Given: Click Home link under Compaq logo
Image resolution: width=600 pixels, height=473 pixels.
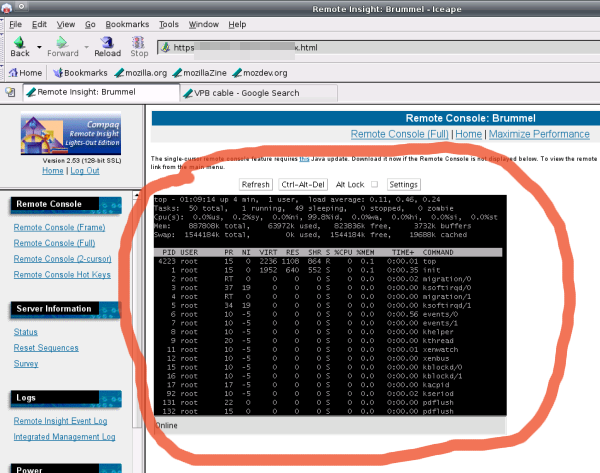Looking at the screenshot, I should [53, 171].
